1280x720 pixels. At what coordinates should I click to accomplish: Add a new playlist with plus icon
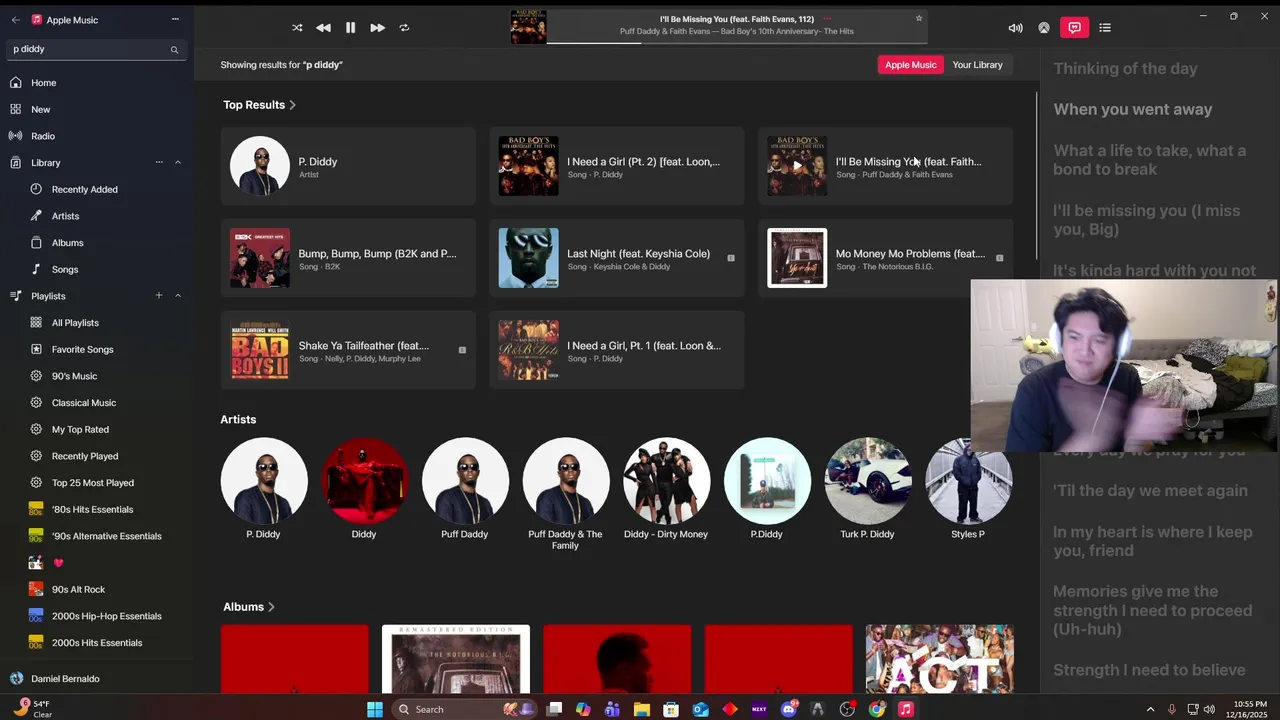tap(159, 296)
